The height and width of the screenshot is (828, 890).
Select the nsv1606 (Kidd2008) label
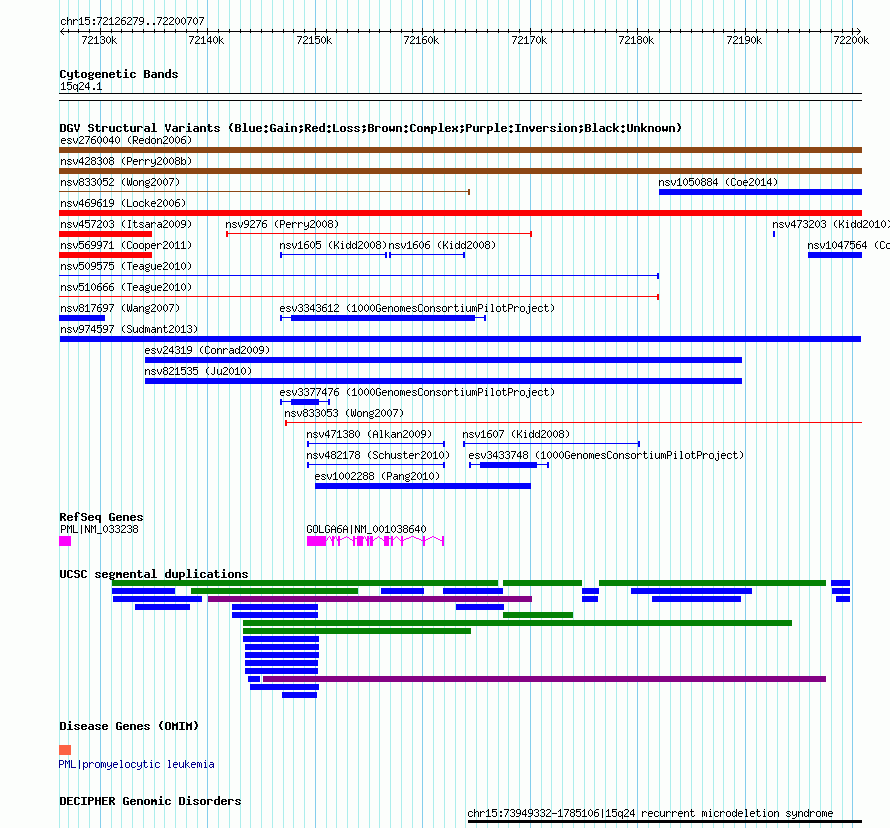point(442,245)
